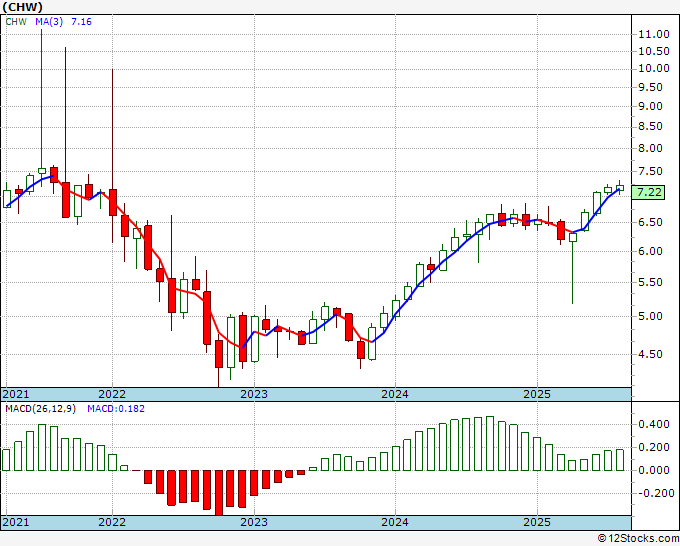
Task: Click the 5.00 price axis label
Action: click(x=651, y=316)
